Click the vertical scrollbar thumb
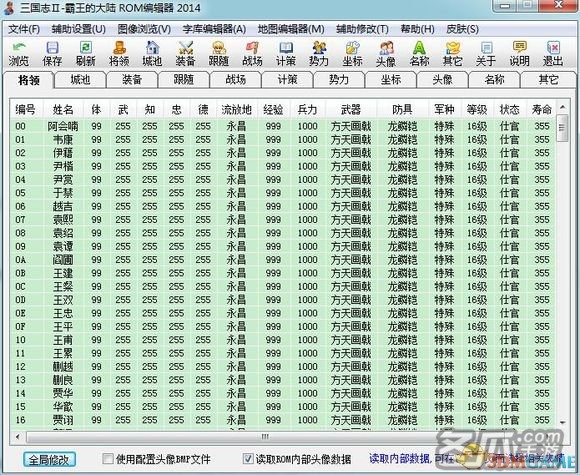580x475 pixels. click(x=563, y=128)
